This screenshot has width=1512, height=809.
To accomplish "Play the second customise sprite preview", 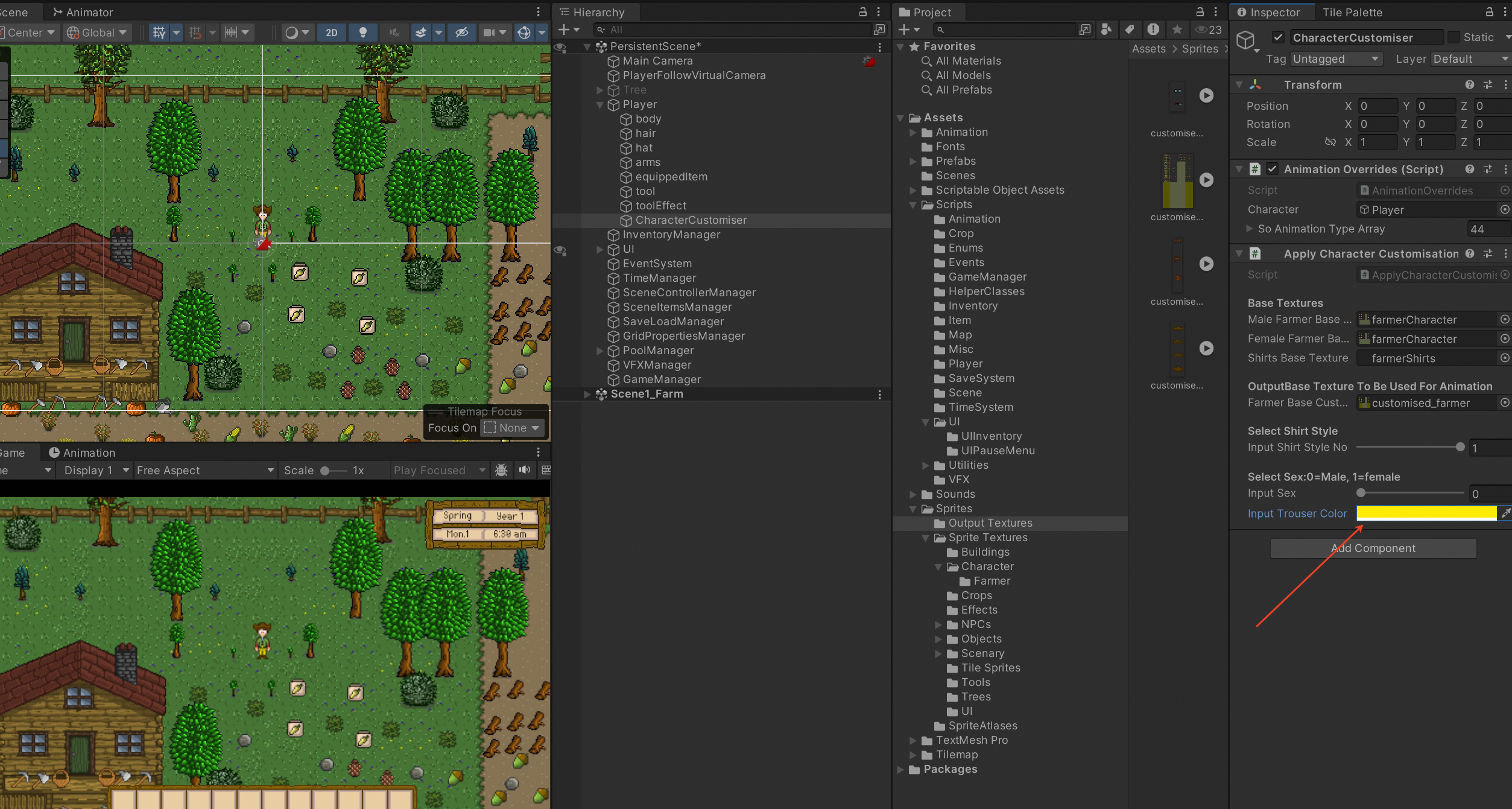I will (x=1206, y=180).
